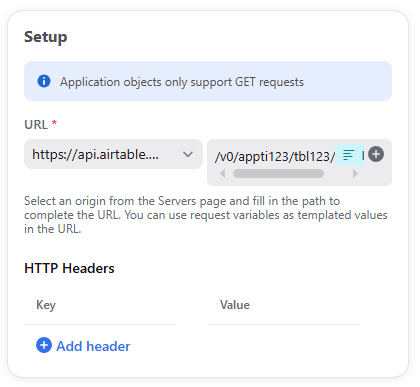The width and height of the screenshot is (420, 387).
Task: Open the https://api.airtable origin dropdown
Action: pyautogui.click(x=113, y=154)
